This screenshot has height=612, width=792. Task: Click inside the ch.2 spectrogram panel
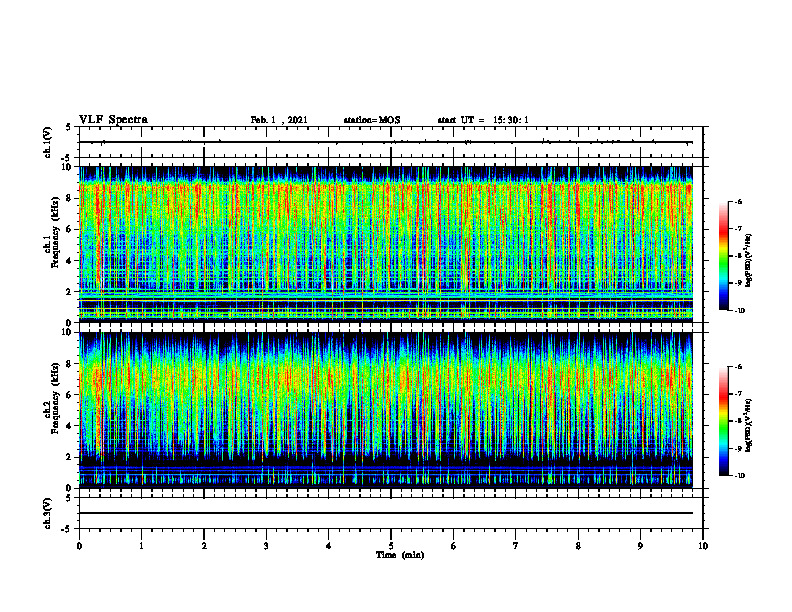[x=386, y=409]
